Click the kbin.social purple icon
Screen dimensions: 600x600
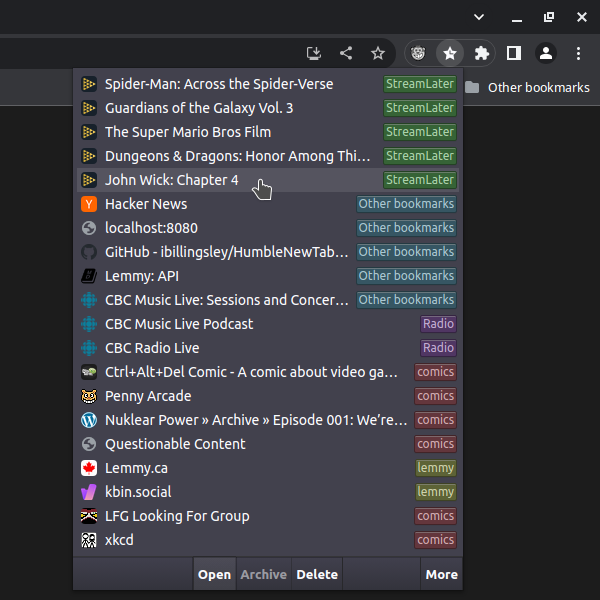(x=89, y=492)
